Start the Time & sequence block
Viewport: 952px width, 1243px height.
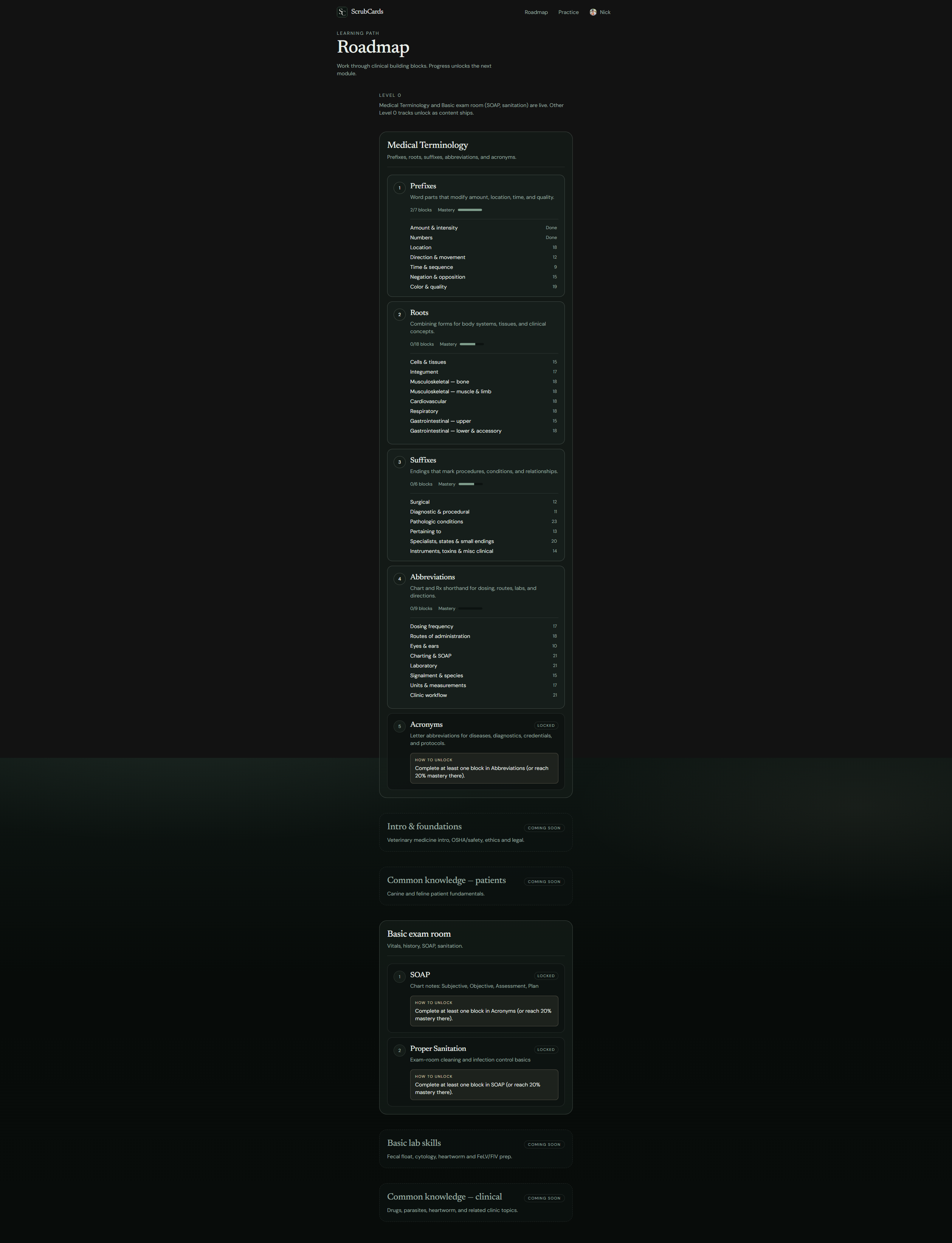point(483,267)
